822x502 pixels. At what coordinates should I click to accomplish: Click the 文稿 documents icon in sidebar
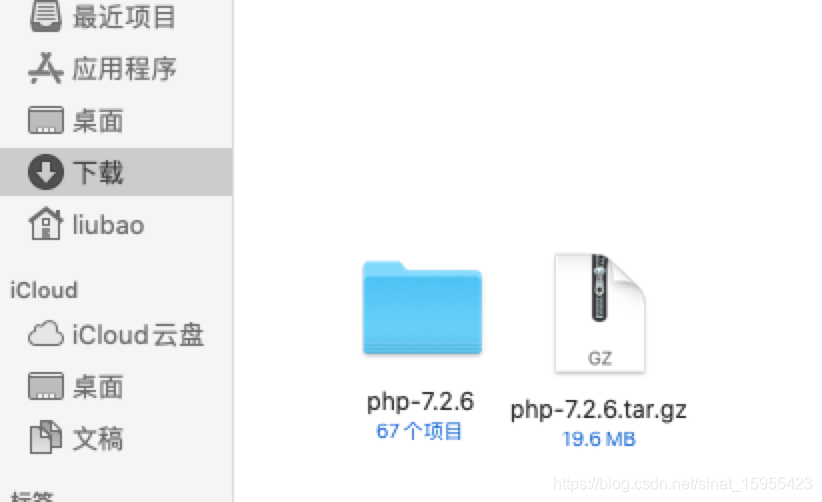(x=46, y=437)
